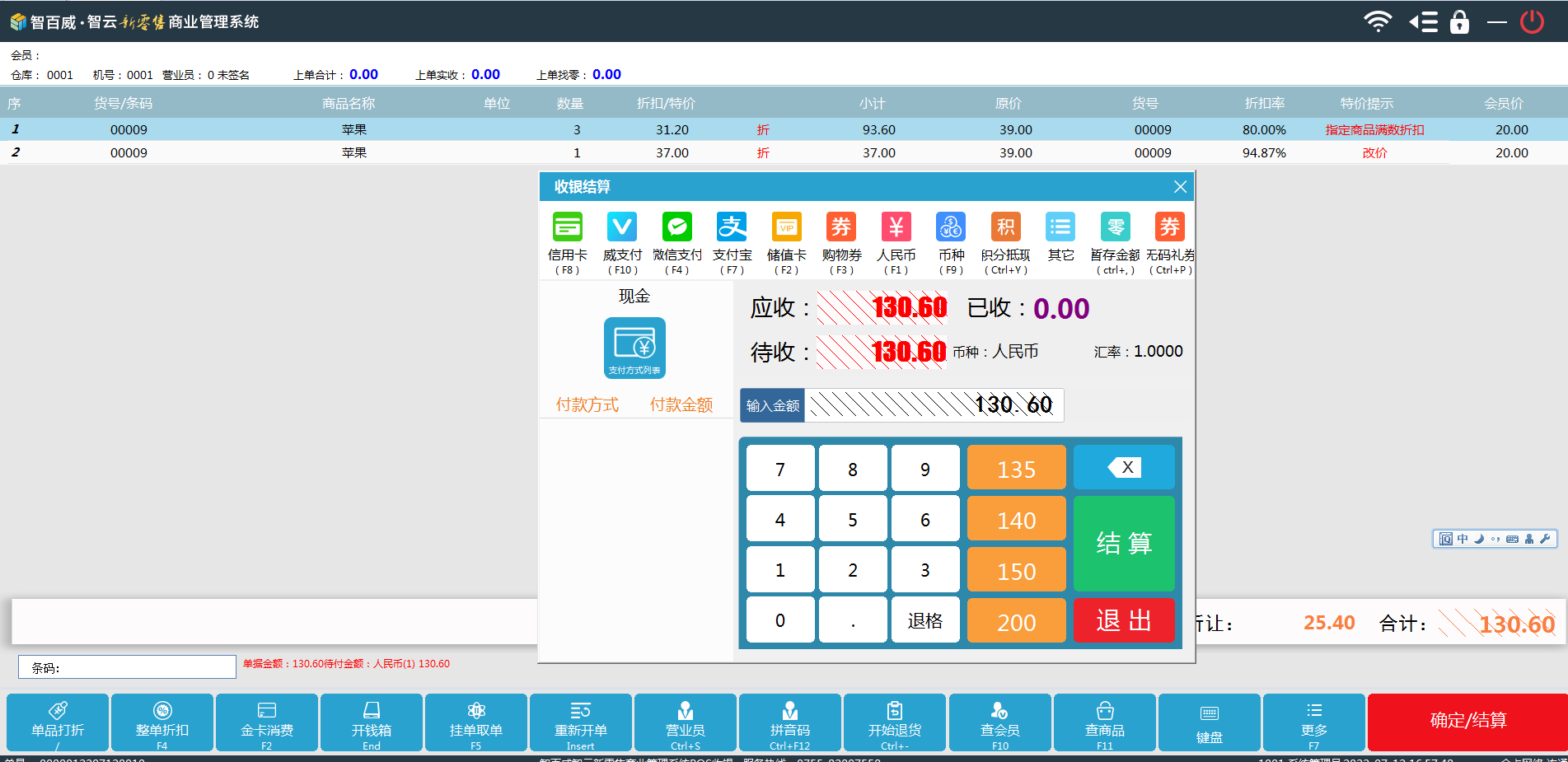Select 积分抵现 points redemption icon
The image size is (1568, 762).
coord(1005,228)
